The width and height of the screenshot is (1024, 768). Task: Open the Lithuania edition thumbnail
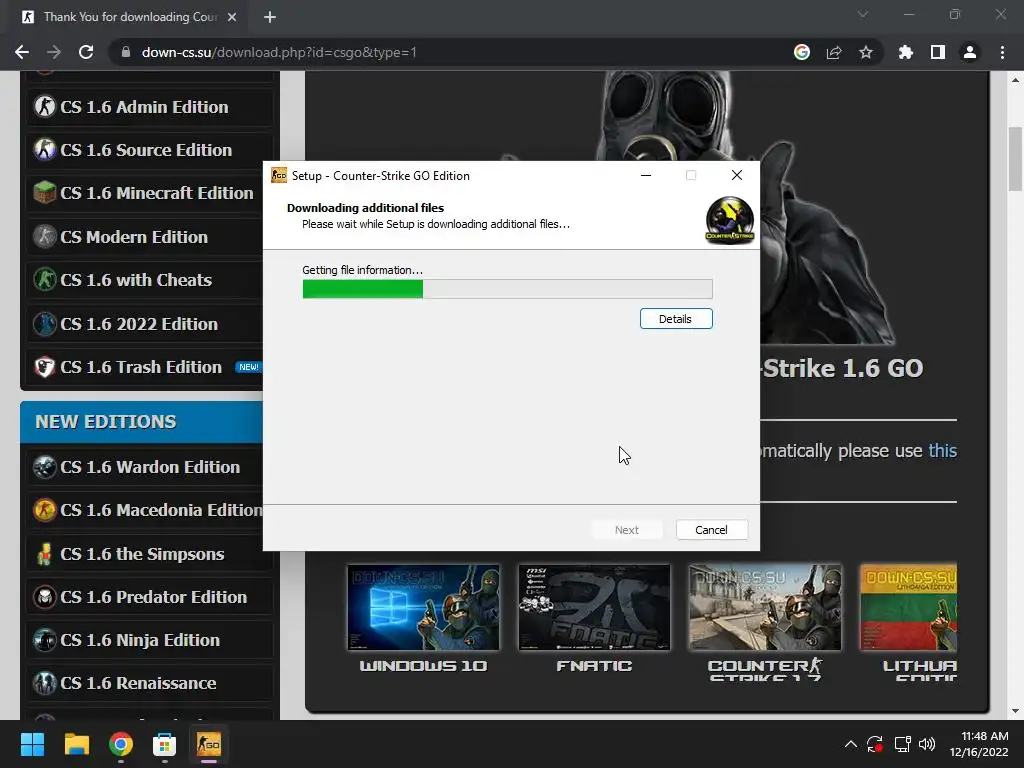(908, 607)
